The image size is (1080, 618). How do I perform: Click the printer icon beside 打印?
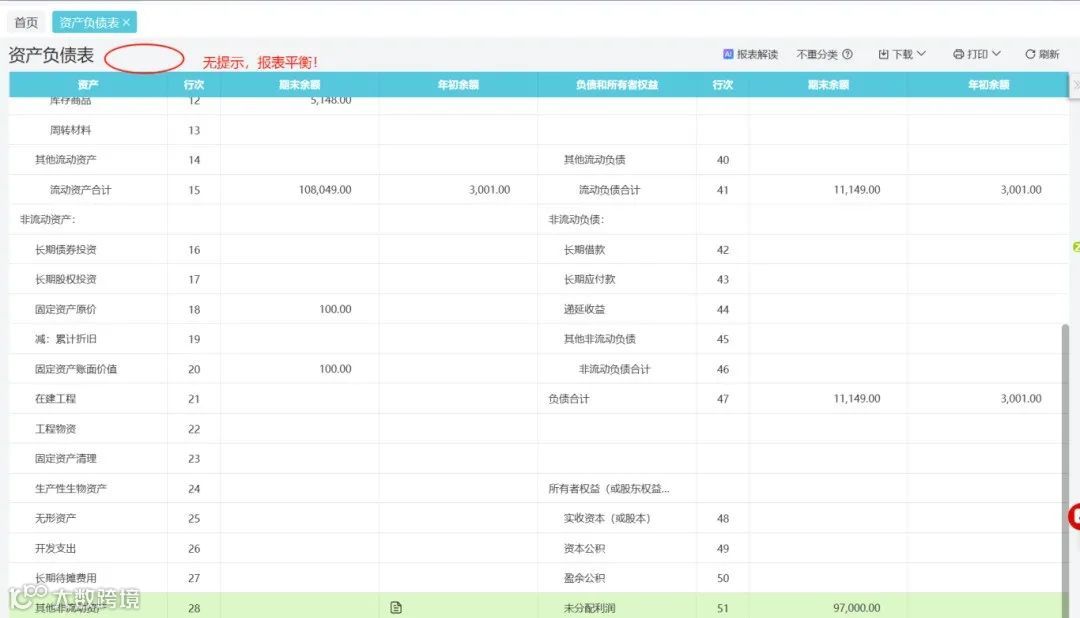pos(959,54)
